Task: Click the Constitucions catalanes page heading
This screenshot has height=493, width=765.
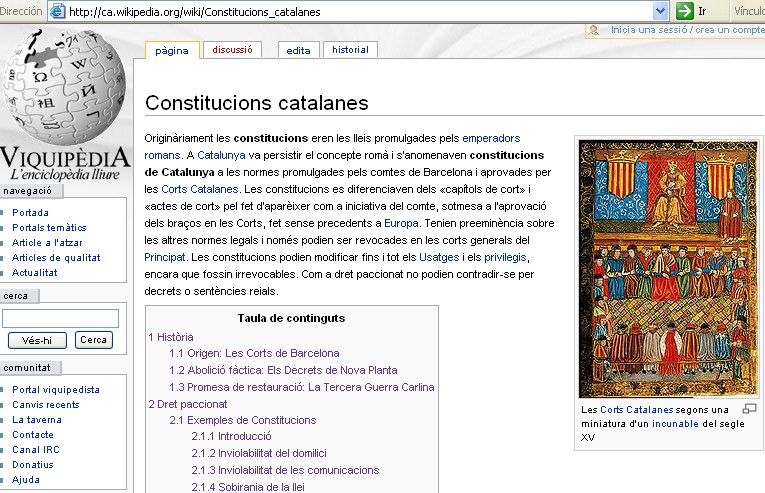Action: (x=257, y=103)
